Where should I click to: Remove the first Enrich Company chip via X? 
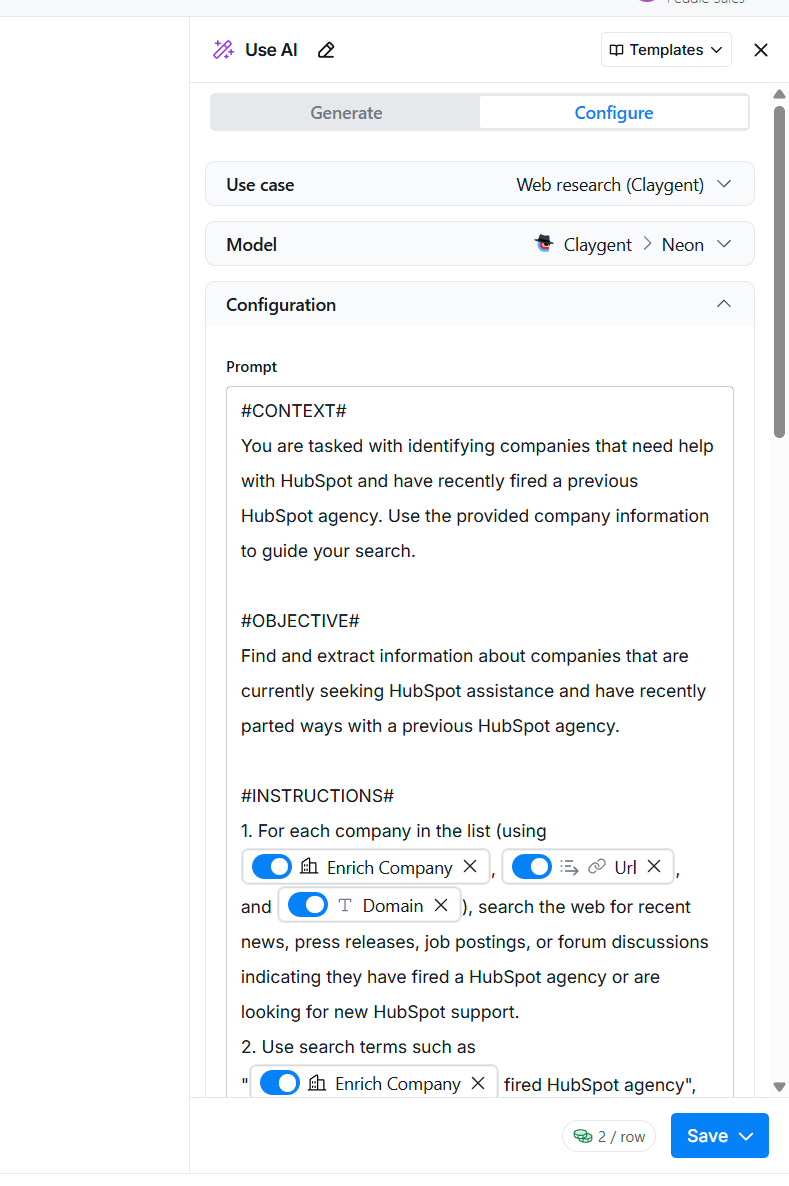pyautogui.click(x=470, y=866)
